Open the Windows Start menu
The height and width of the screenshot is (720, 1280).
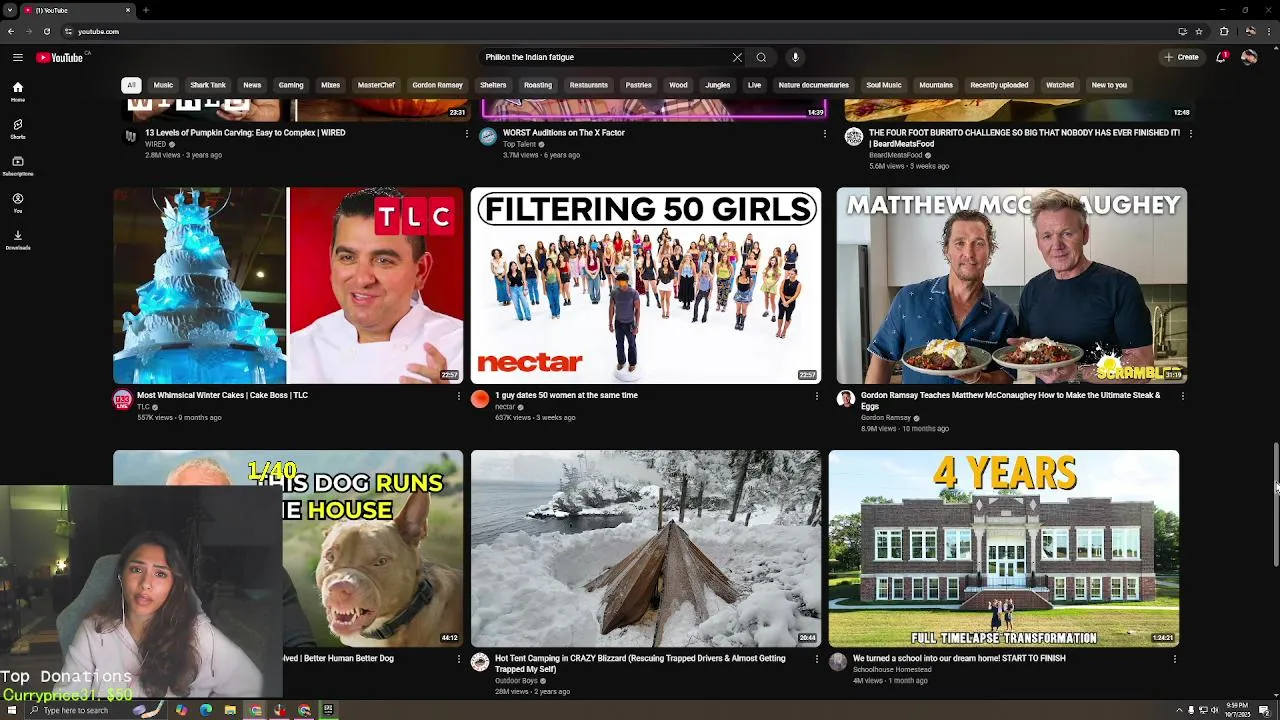11,710
